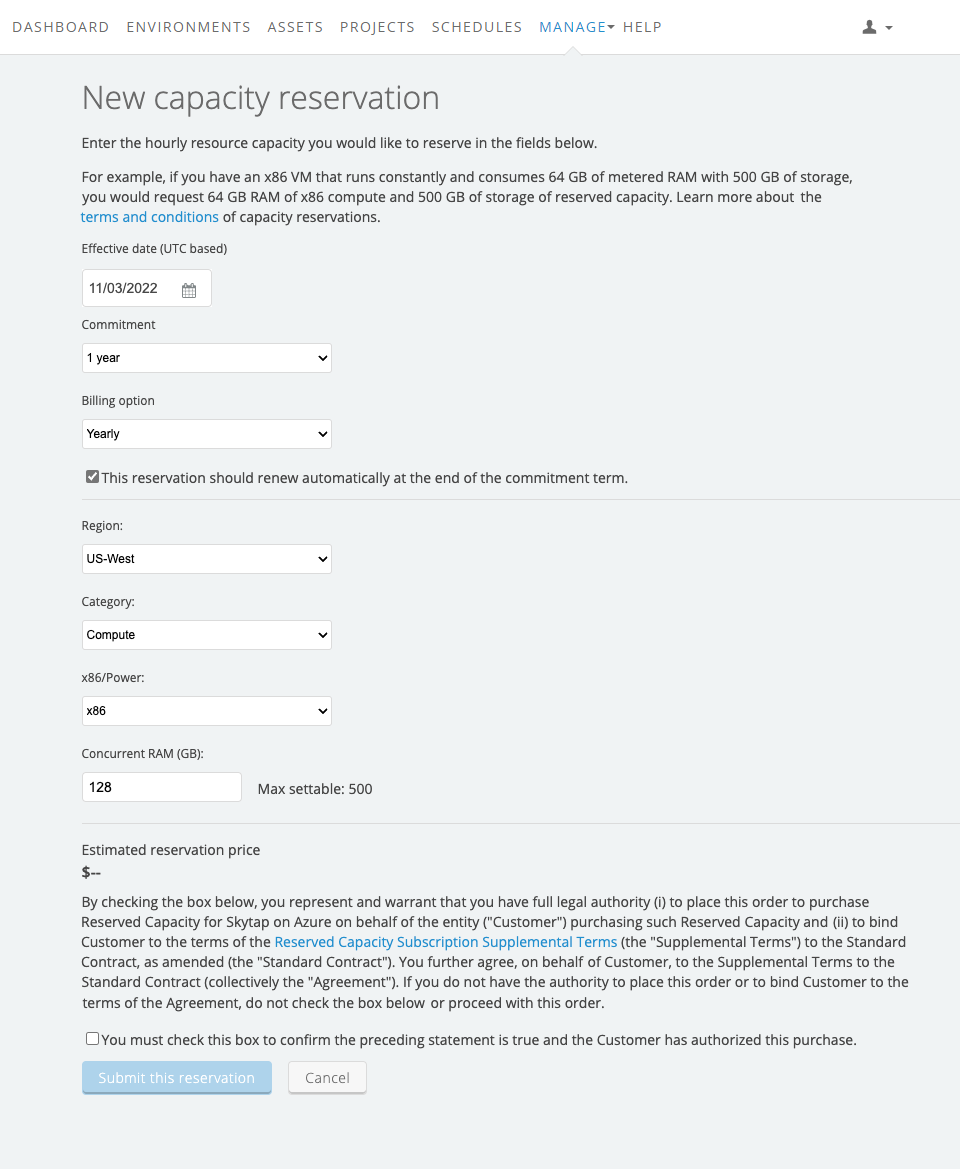
Task: Open the HELP menu item
Action: click(643, 27)
